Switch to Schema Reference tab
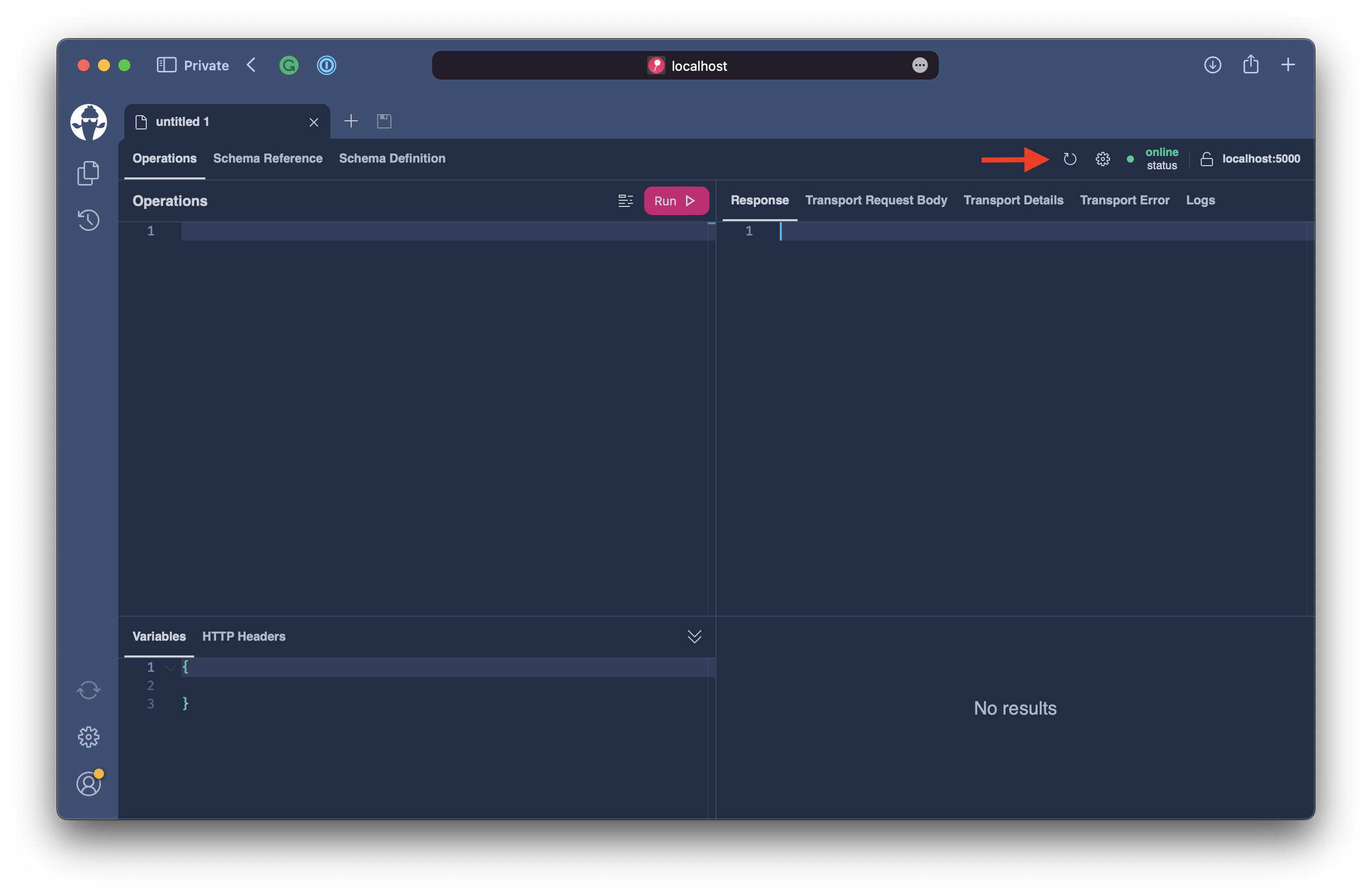Image resolution: width=1372 pixels, height=895 pixels. tap(268, 158)
